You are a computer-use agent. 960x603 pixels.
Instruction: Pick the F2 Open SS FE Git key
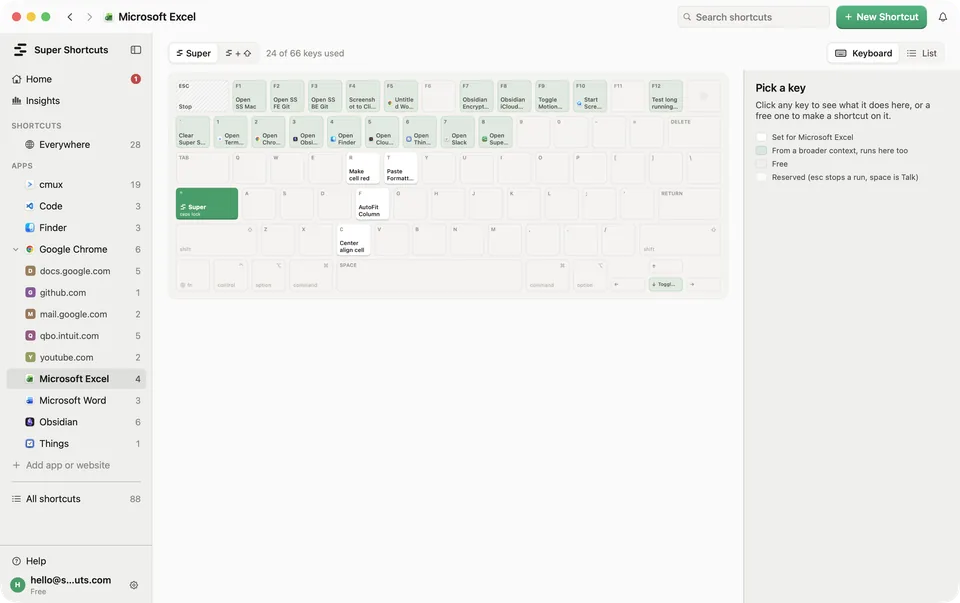click(x=287, y=96)
